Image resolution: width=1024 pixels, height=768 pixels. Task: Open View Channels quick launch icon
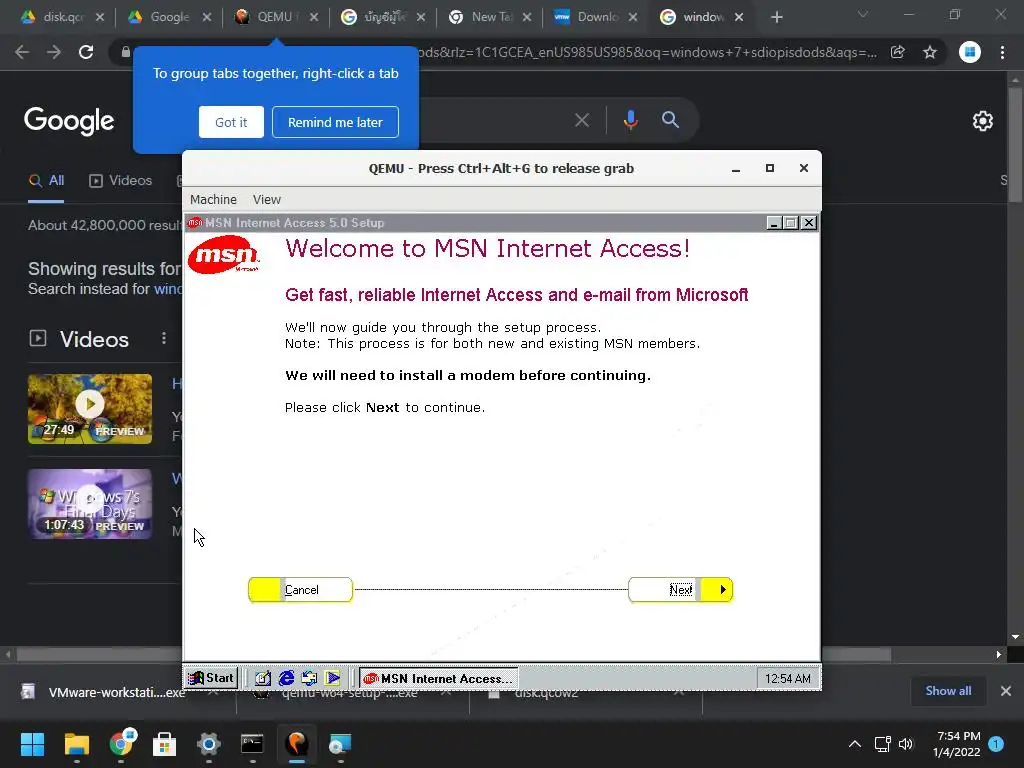tap(332, 678)
